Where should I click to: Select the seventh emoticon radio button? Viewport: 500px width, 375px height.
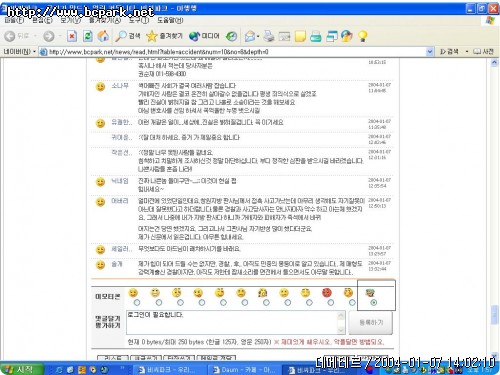266,303
